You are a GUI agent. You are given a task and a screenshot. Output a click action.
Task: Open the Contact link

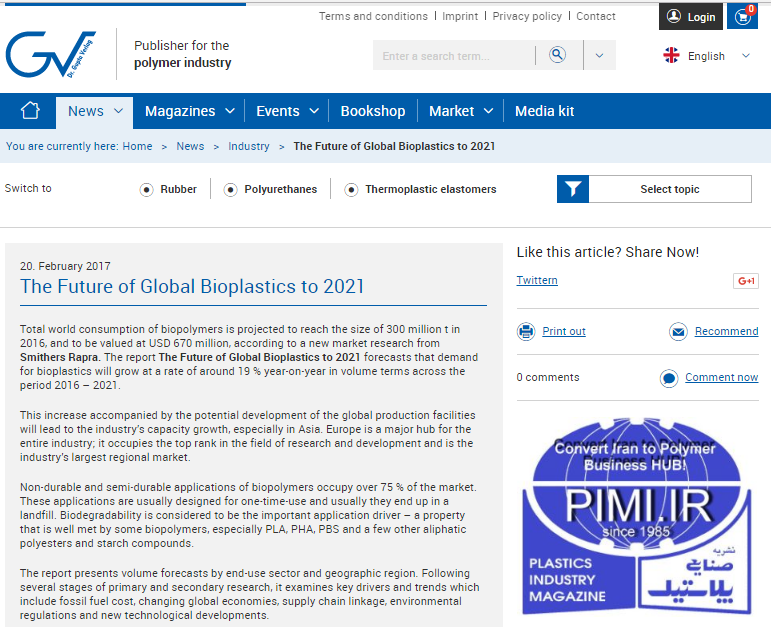[x=595, y=16]
